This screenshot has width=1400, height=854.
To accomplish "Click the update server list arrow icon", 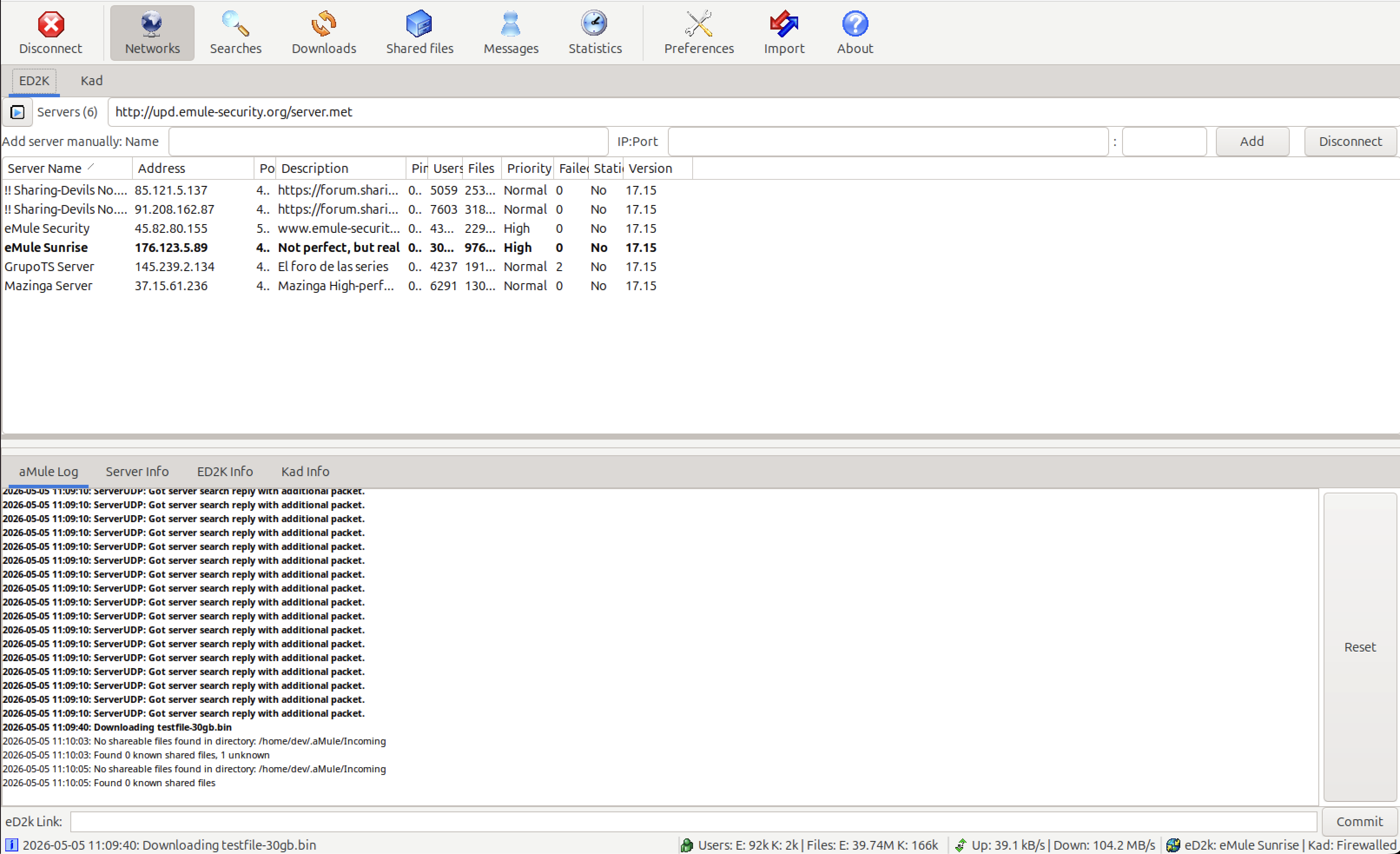I will (x=18, y=112).
